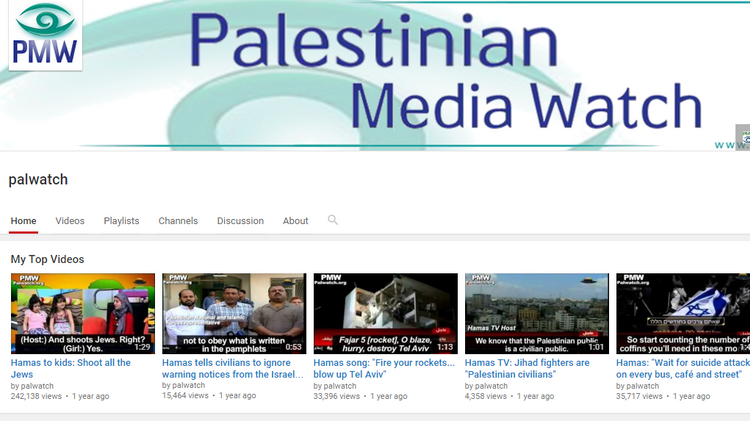Click 'by palwatch' under the 33,396 views video
Screen dimensions: 750x421
335,386
